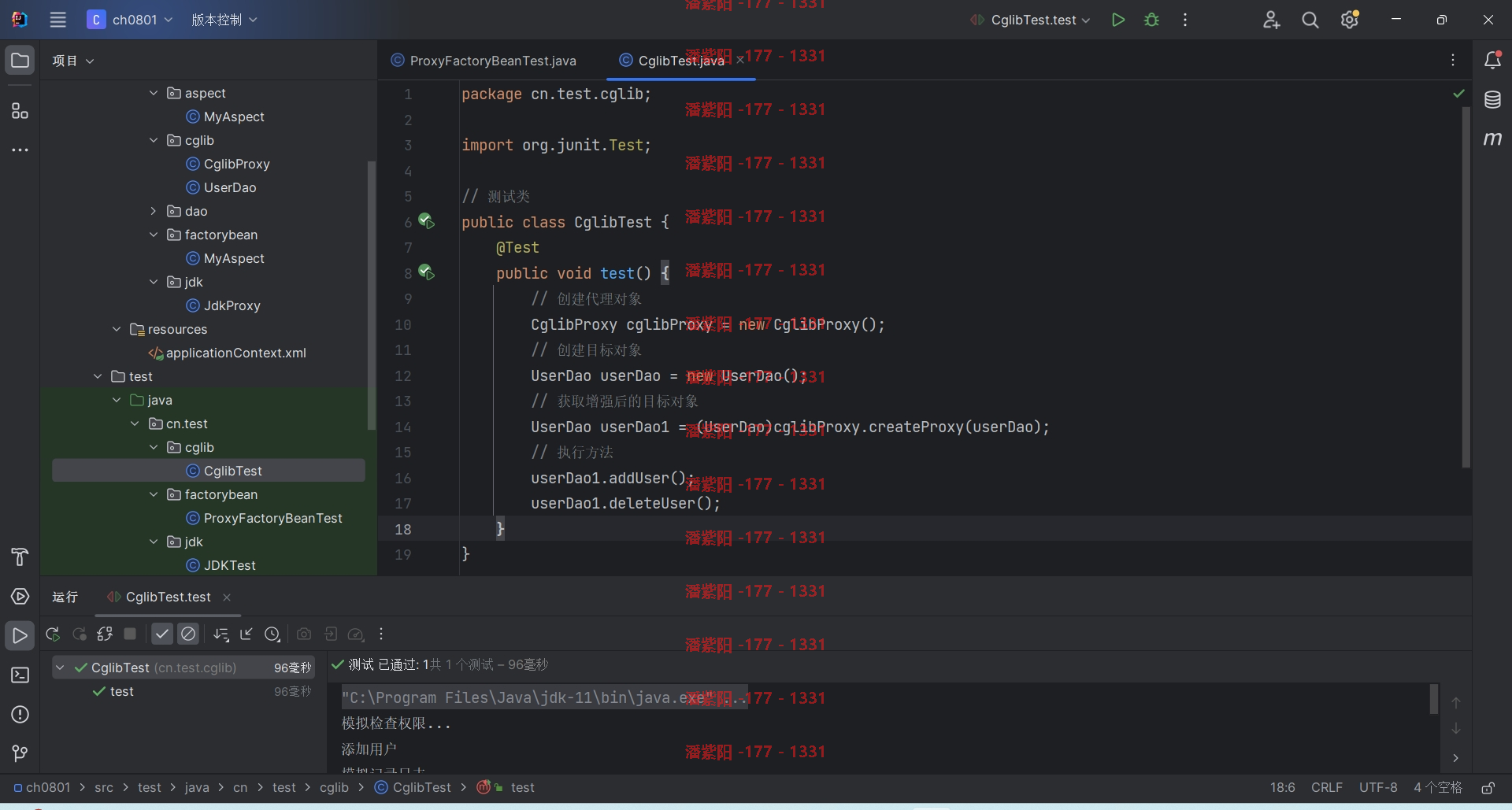The image size is (1512, 810).
Task: Select JdkProxy class in project tree
Action: (x=223, y=305)
